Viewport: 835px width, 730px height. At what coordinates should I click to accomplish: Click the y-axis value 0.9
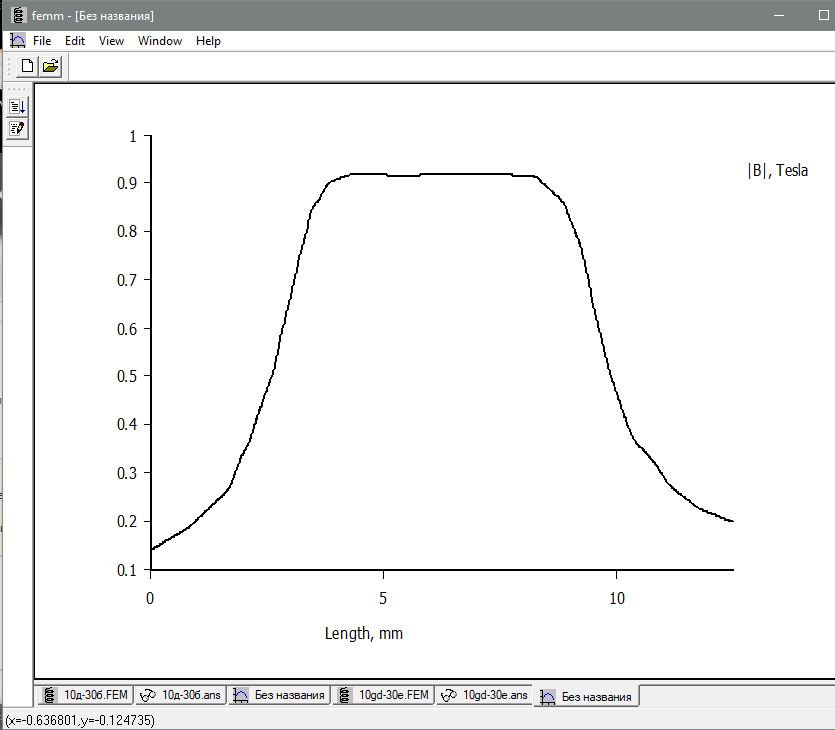[127, 183]
